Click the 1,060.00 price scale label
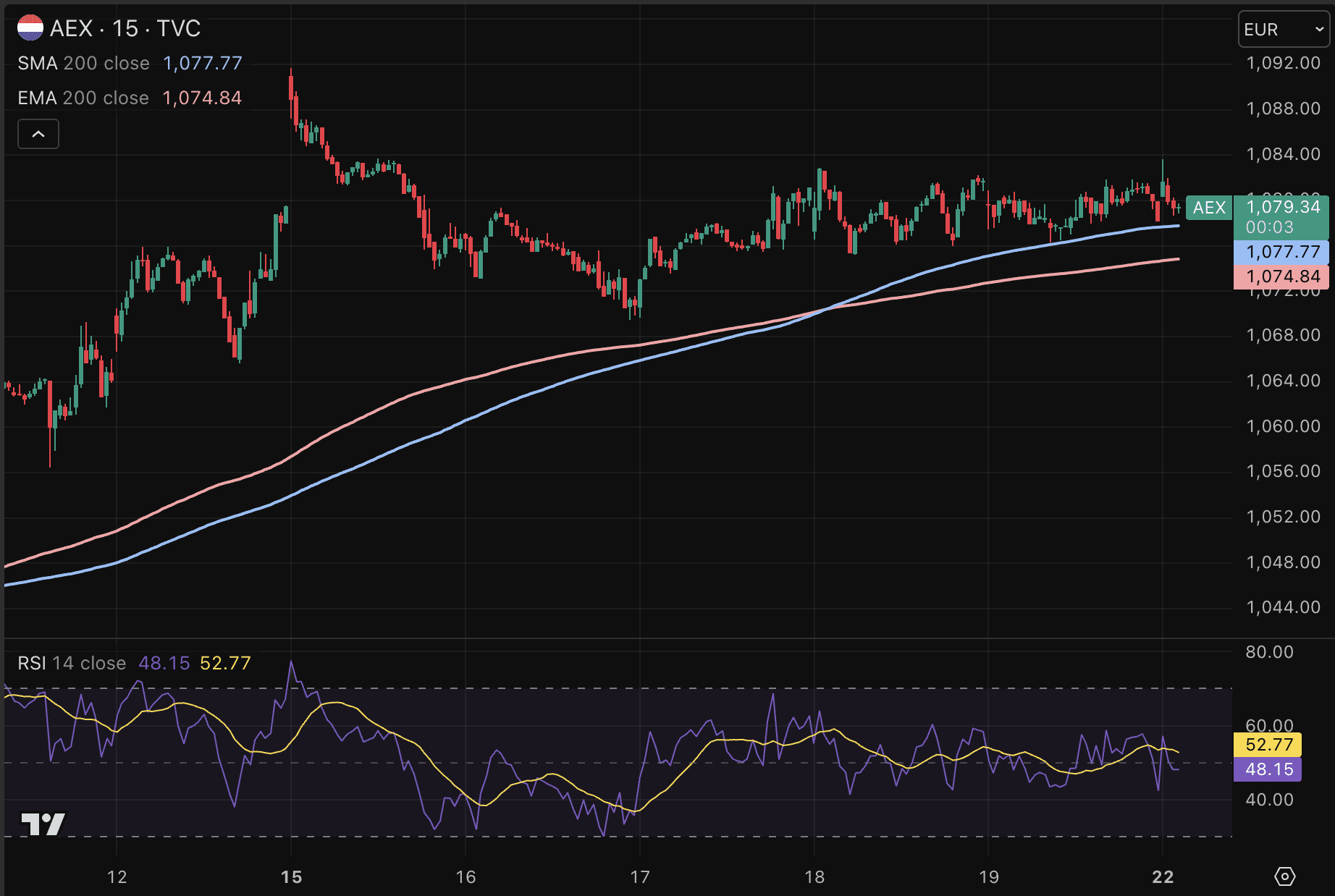1335x896 pixels. [1283, 426]
